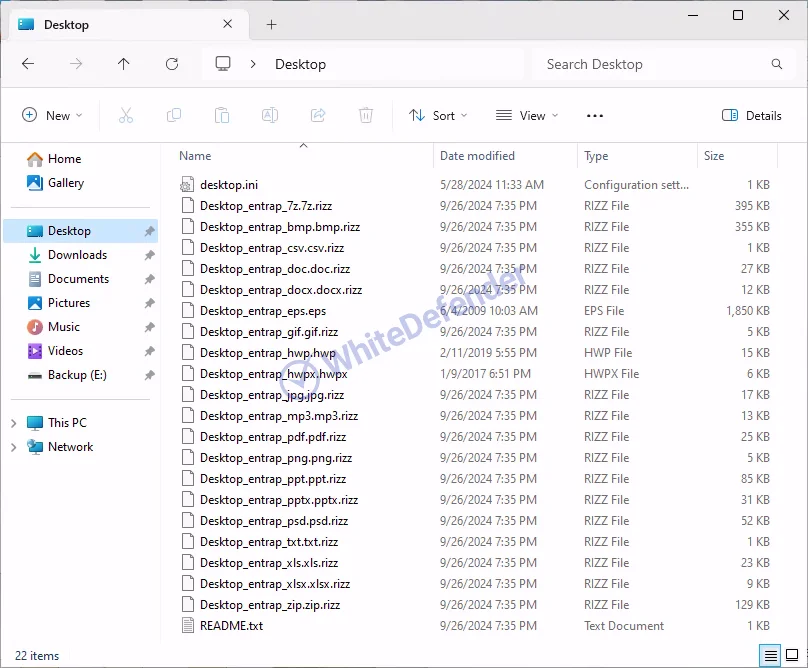Open the View dropdown menu

[x=527, y=116]
